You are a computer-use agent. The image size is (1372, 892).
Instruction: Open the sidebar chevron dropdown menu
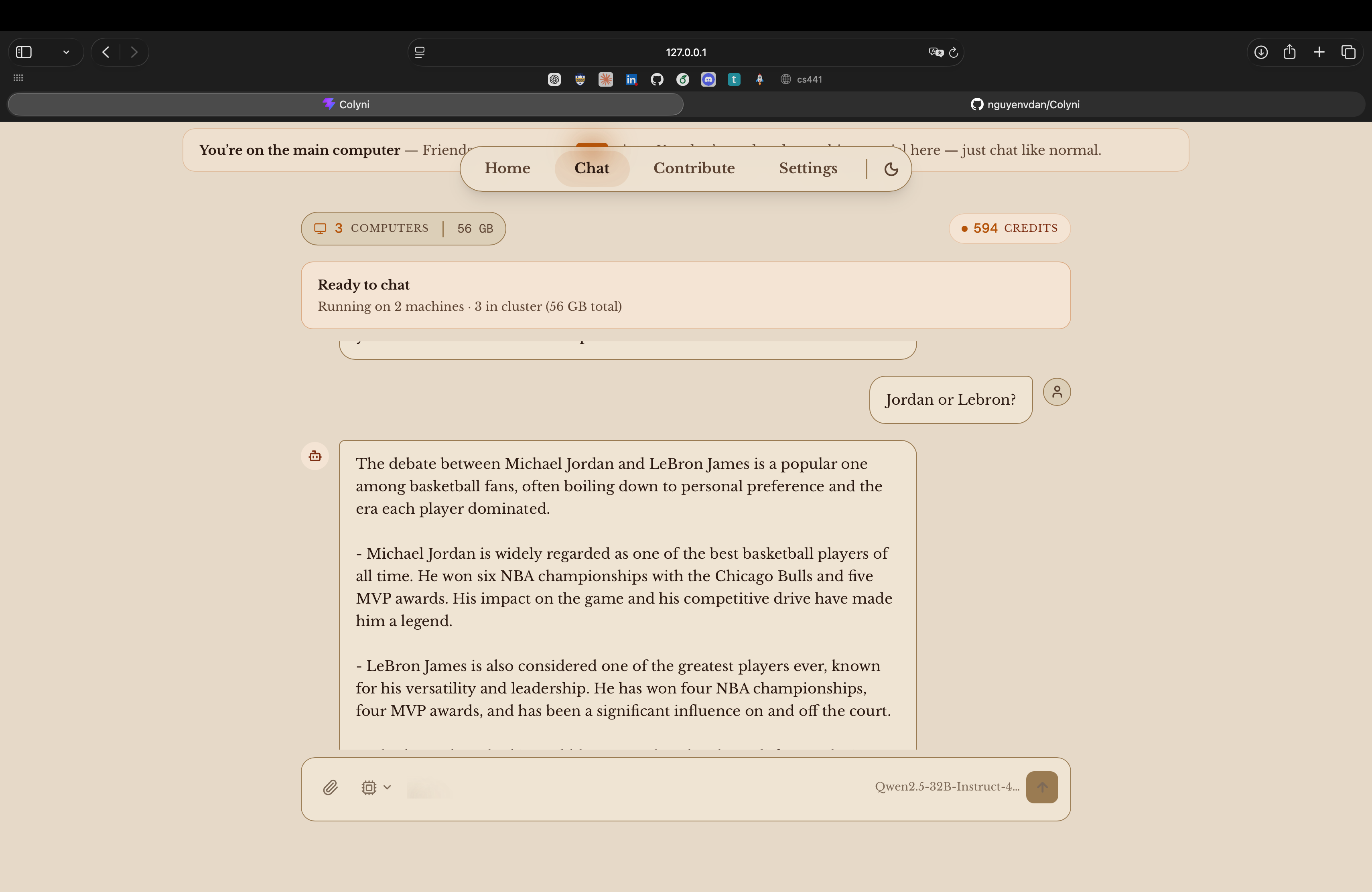[x=66, y=53]
